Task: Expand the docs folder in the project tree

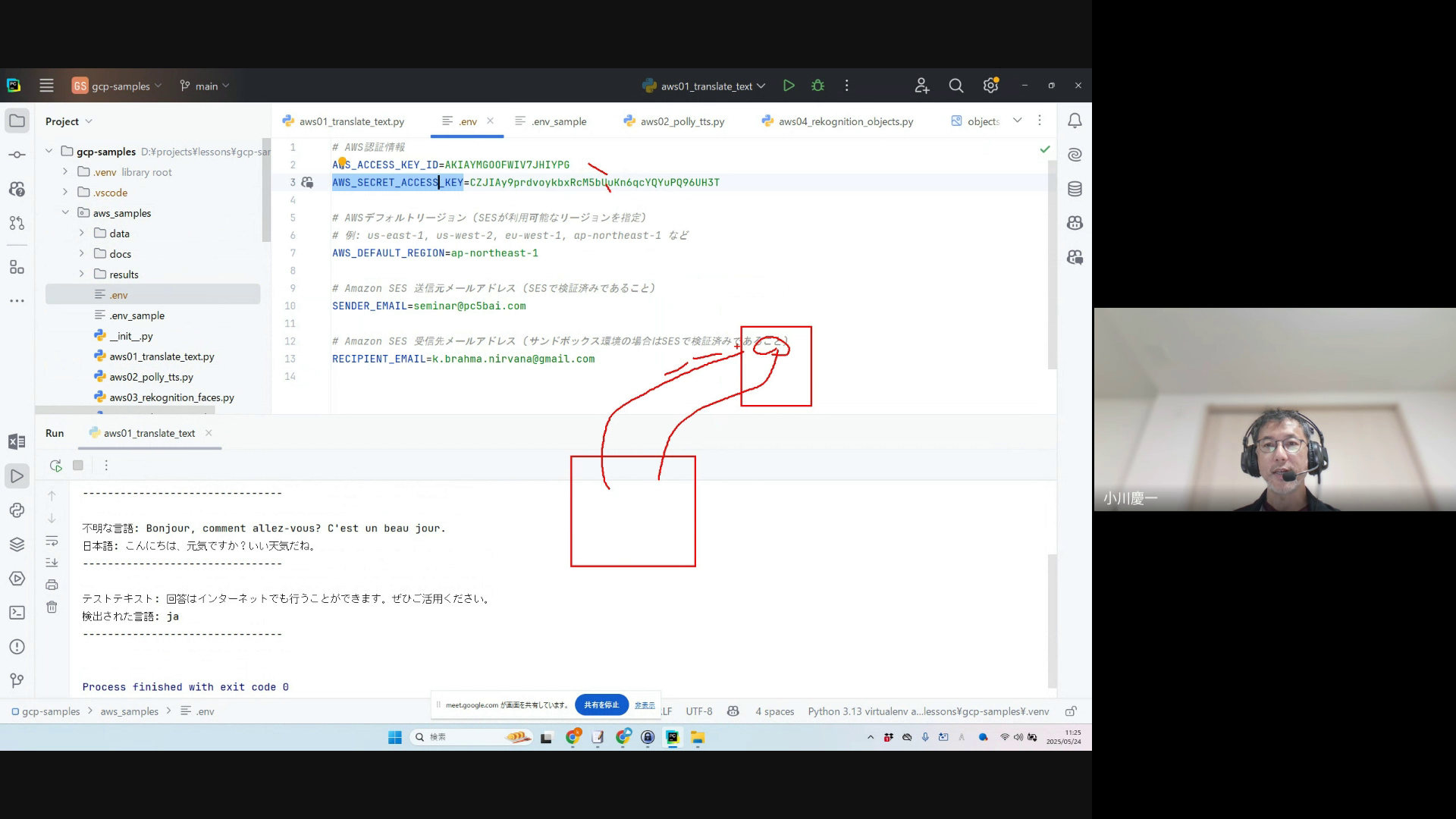Action: (82, 254)
